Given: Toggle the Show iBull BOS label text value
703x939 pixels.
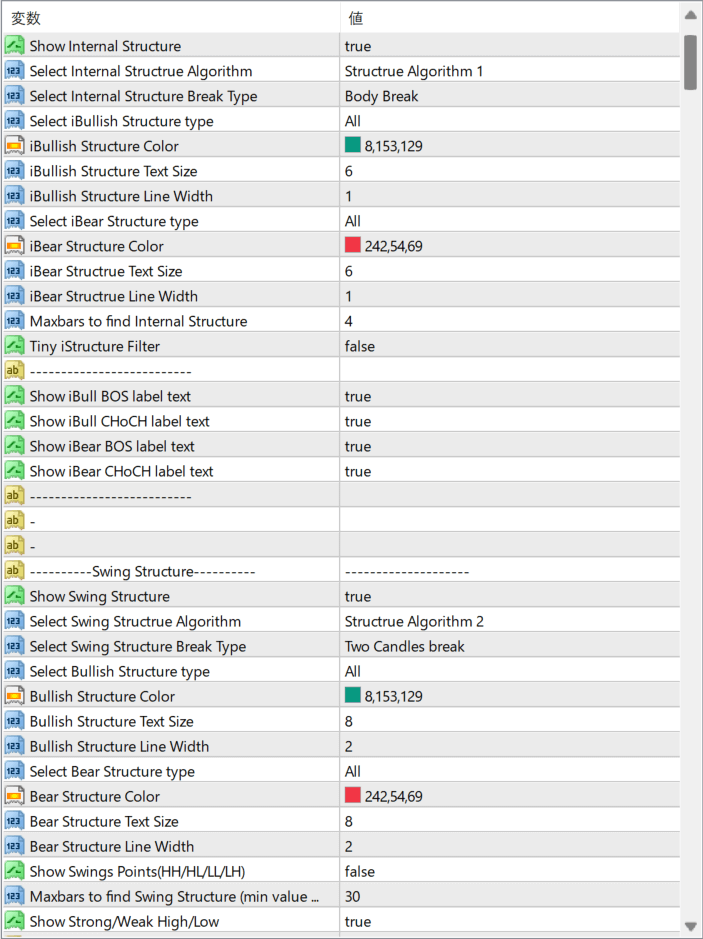Looking at the screenshot, I should click(x=510, y=396).
